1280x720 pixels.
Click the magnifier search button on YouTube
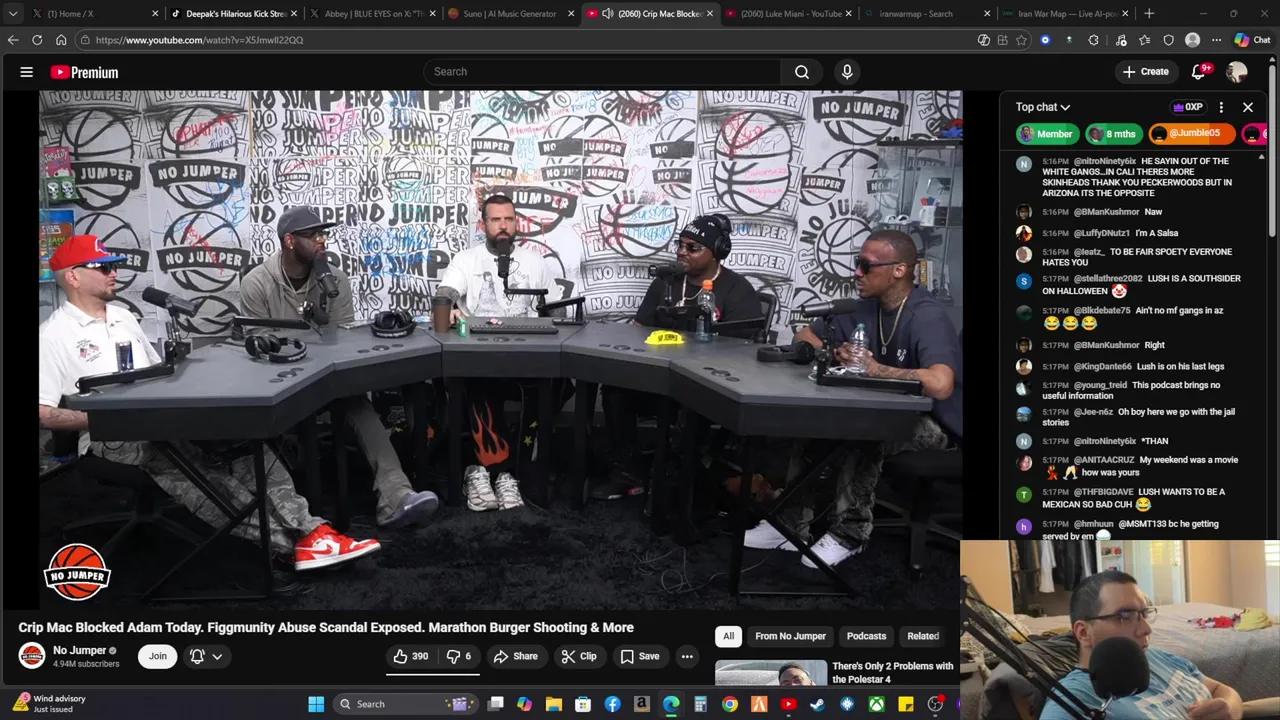(x=802, y=72)
